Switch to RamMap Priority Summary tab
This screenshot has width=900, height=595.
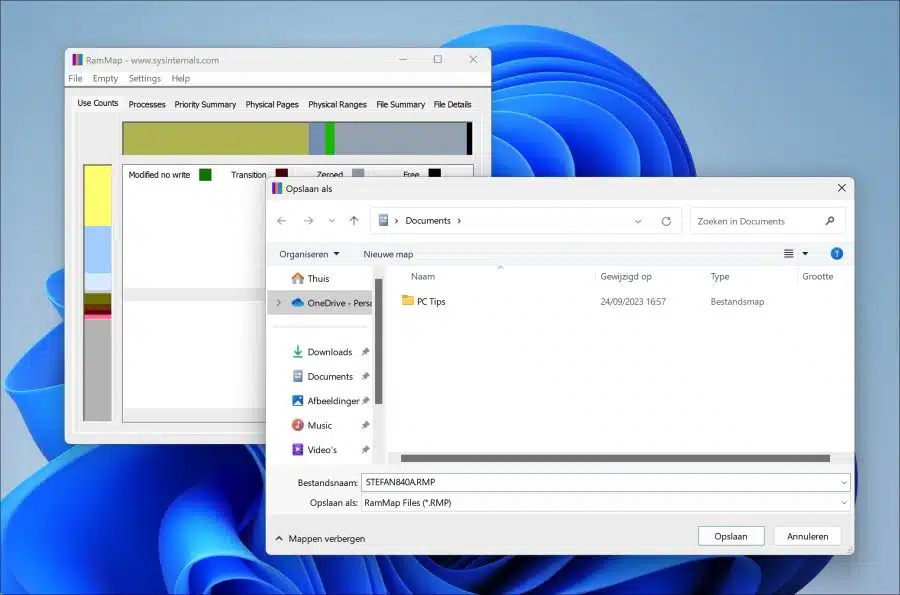(x=205, y=104)
